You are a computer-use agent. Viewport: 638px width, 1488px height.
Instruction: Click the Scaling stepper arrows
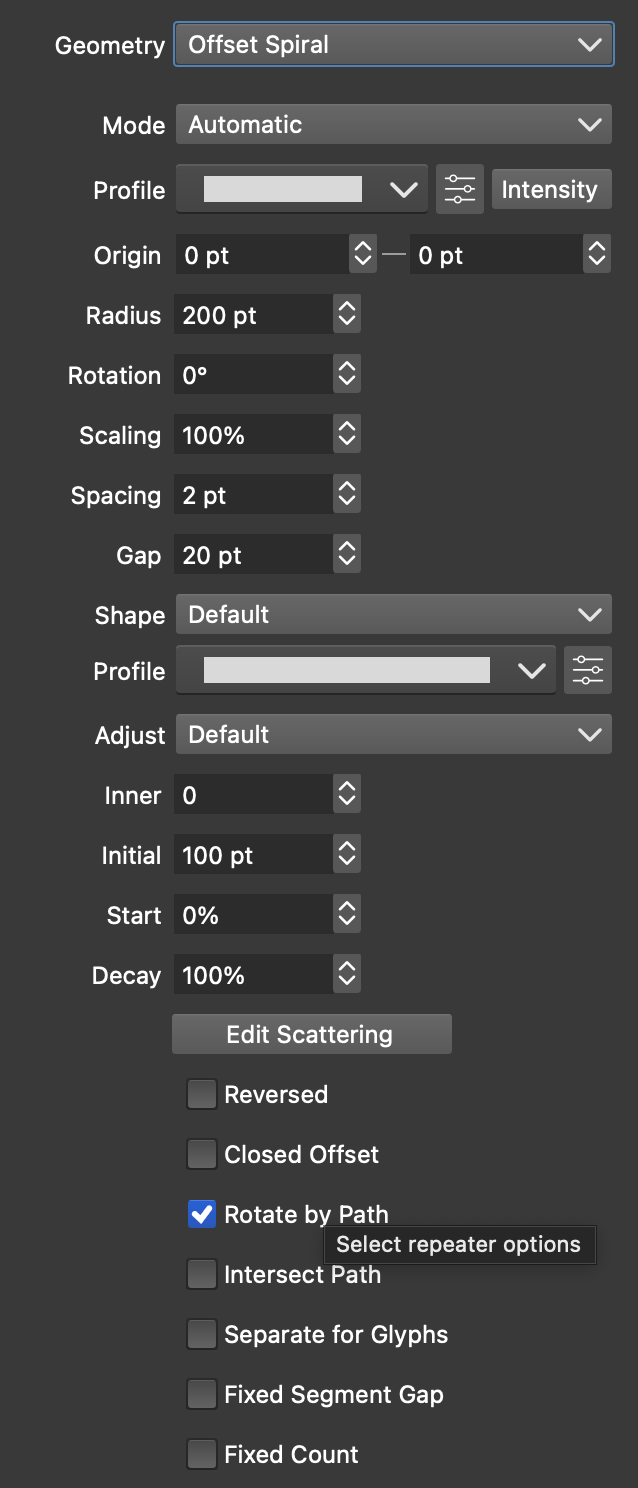click(x=347, y=435)
